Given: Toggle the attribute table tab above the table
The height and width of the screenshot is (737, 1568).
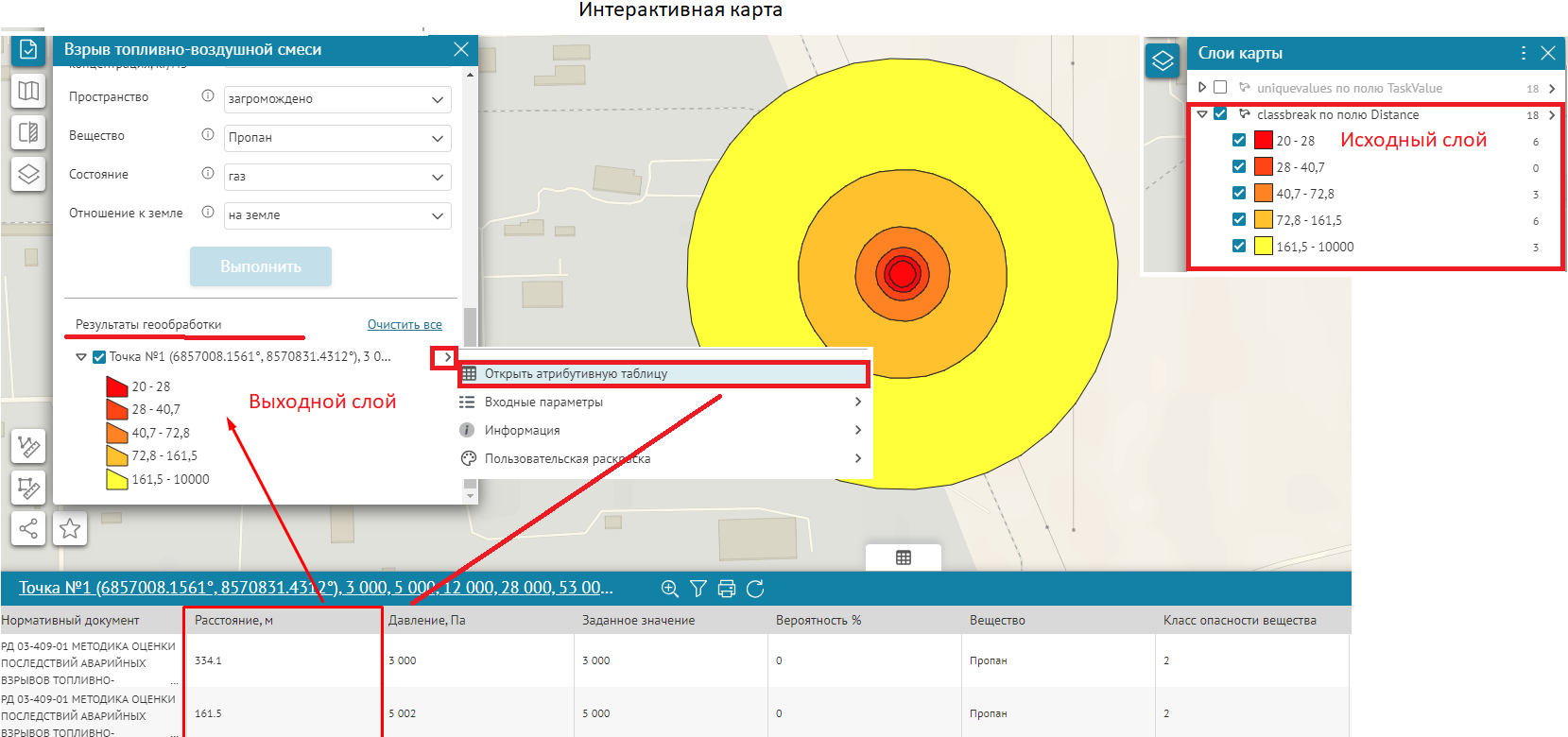Looking at the screenshot, I should coord(903,557).
